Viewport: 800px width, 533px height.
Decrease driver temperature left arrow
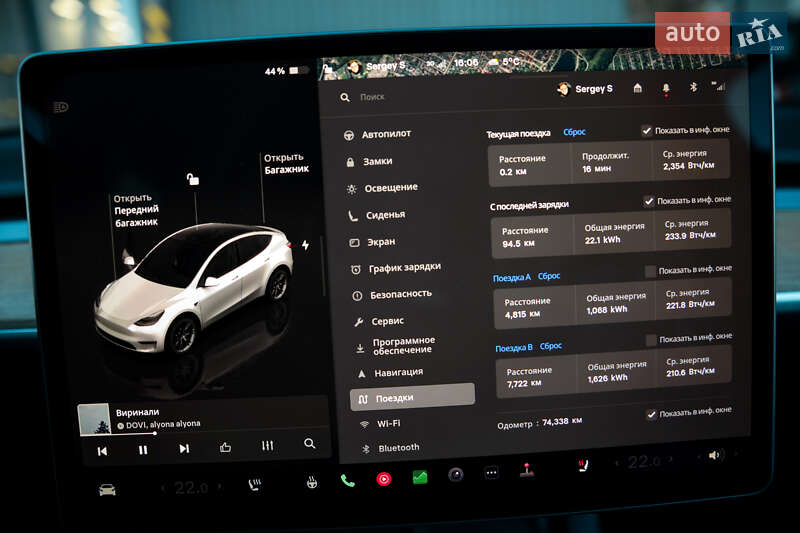[163, 489]
